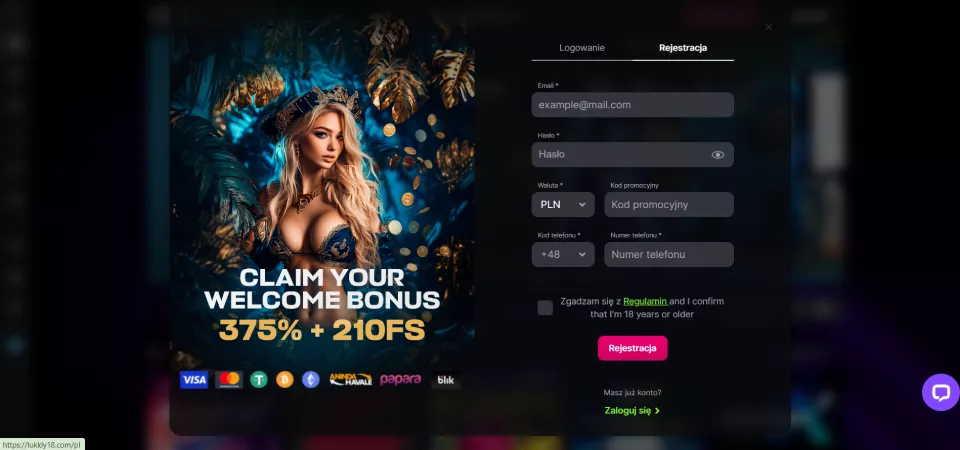Click the Blik payment logo
The height and width of the screenshot is (450, 960).
(x=446, y=380)
